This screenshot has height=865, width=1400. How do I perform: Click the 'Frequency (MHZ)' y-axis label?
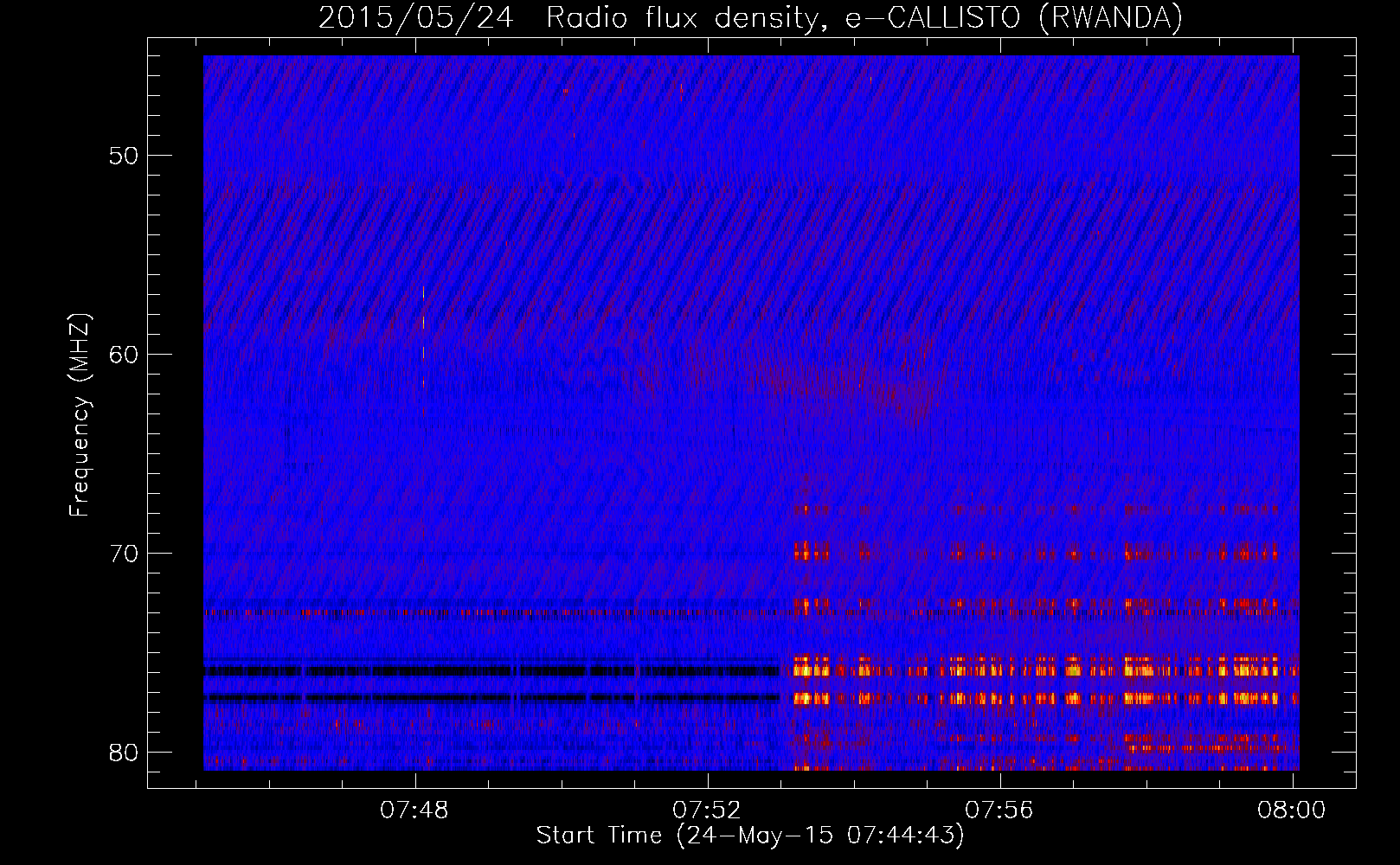tap(79, 415)
